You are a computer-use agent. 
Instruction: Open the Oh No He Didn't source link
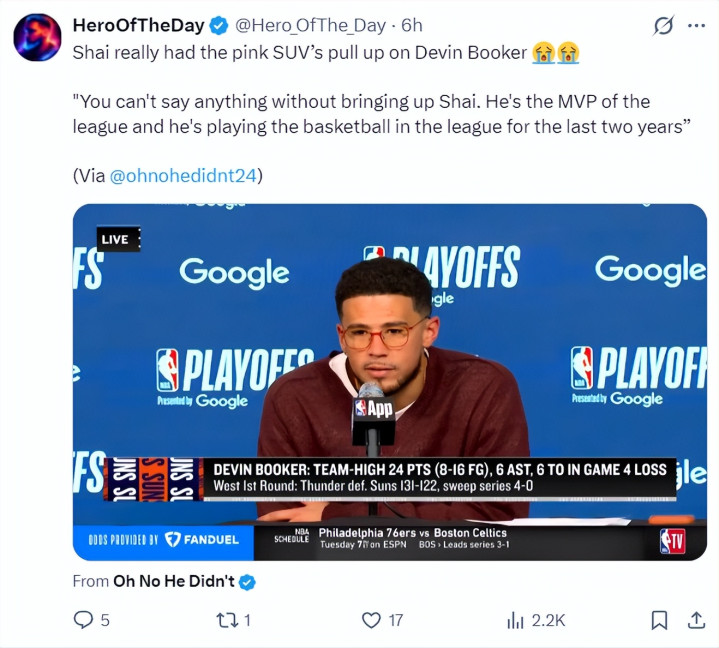point(174,581)
